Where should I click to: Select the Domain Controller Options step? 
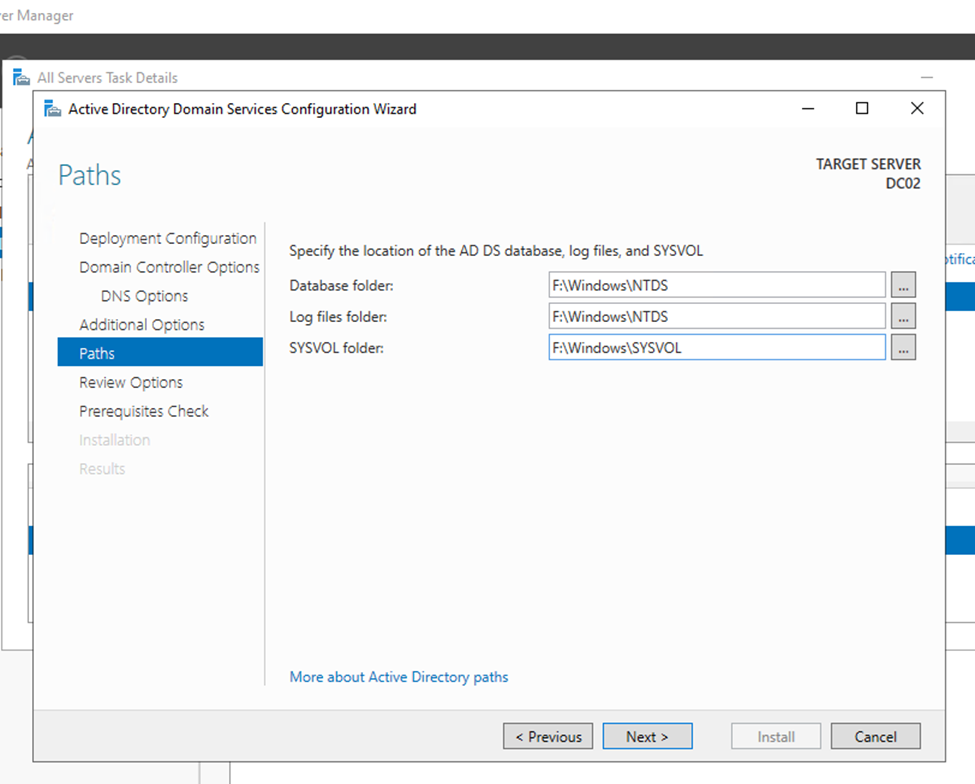169,267
